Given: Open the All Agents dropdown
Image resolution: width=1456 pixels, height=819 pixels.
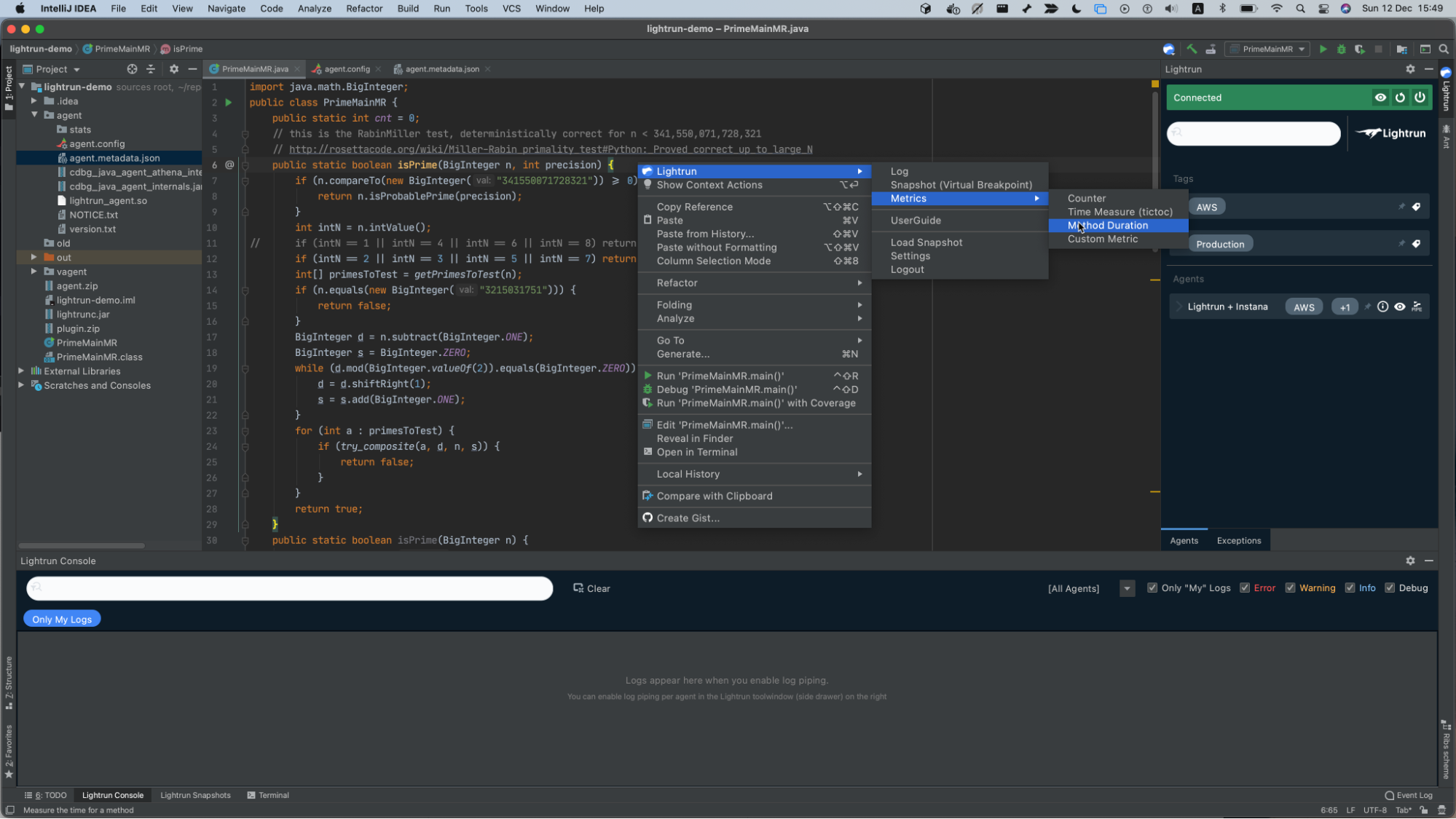Looking at the screenshot, I should [1127, 588].
